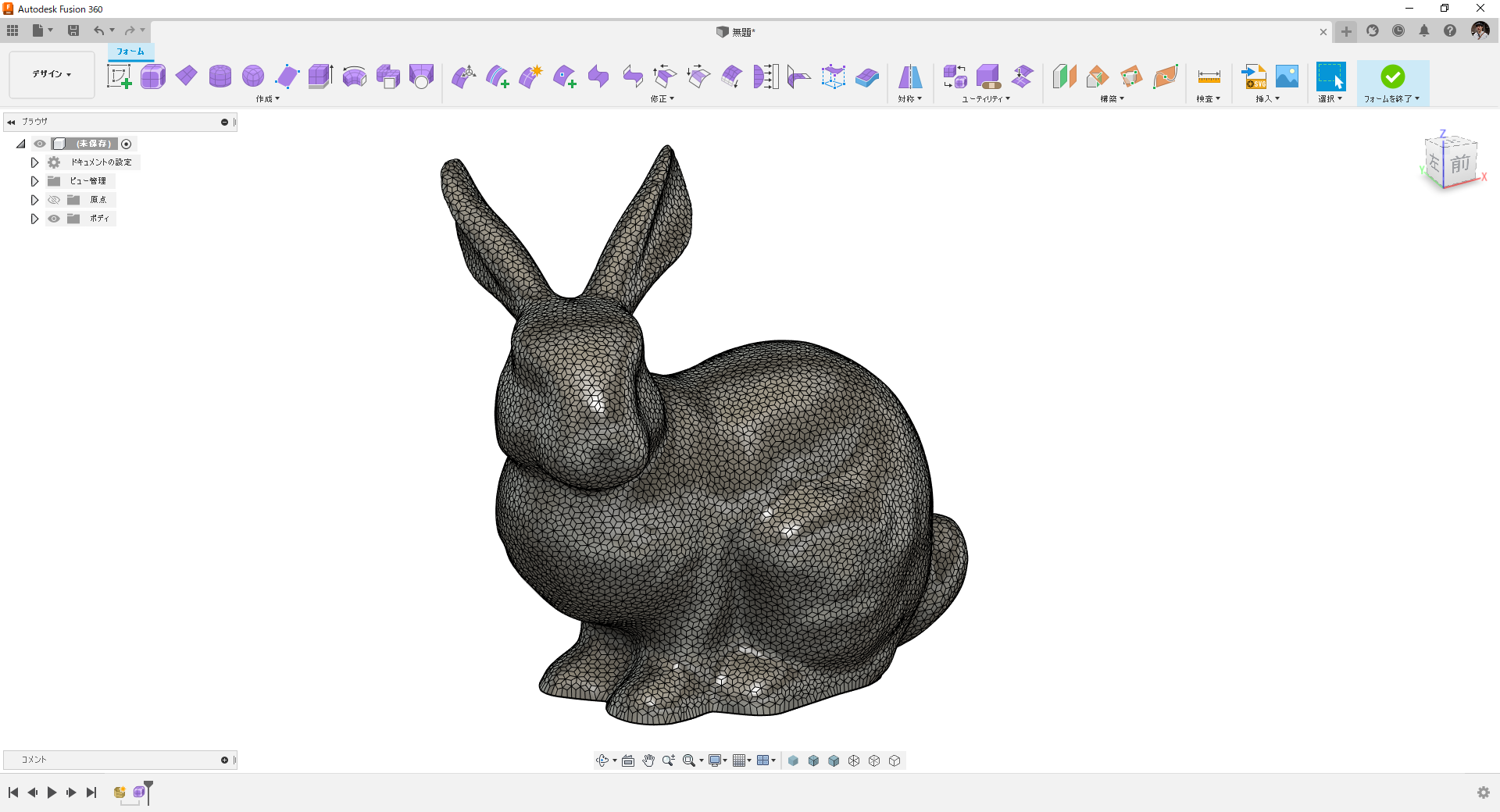Open the デザイン workspace switcher

pos(50,74)
